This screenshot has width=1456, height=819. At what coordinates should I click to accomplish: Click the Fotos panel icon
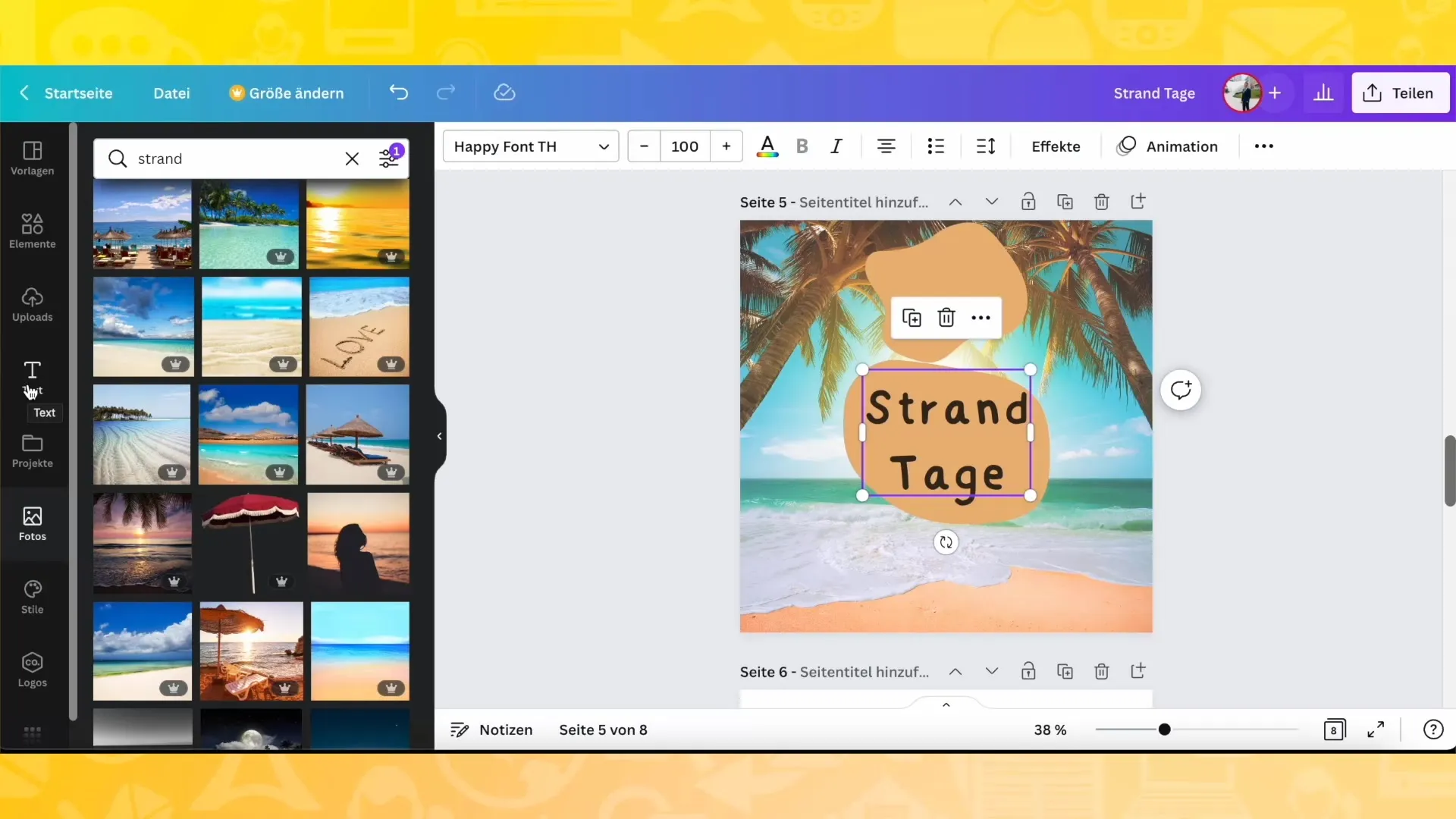(x=32, y=521)
